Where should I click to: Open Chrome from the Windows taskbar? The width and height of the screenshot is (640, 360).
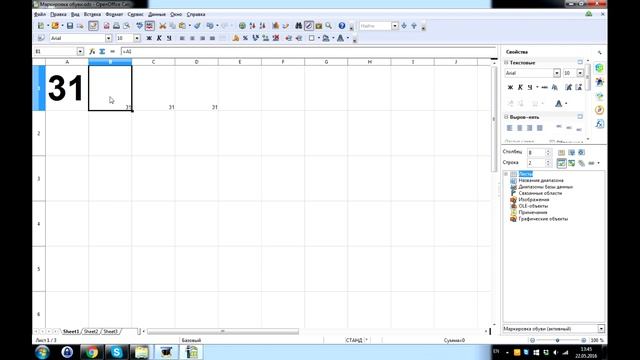coord(92,352)
